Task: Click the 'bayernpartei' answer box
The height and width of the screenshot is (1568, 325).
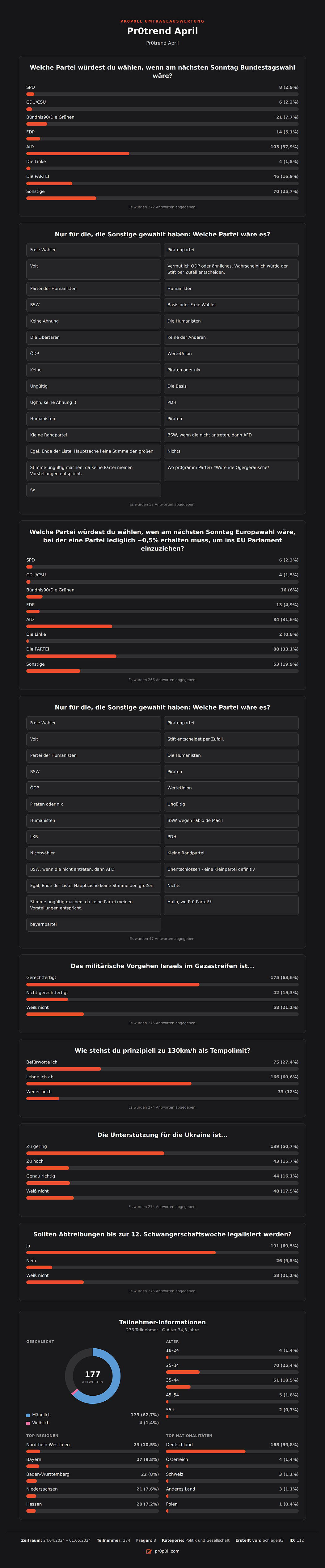Action: pyautogui.click(x=94, y=924)
